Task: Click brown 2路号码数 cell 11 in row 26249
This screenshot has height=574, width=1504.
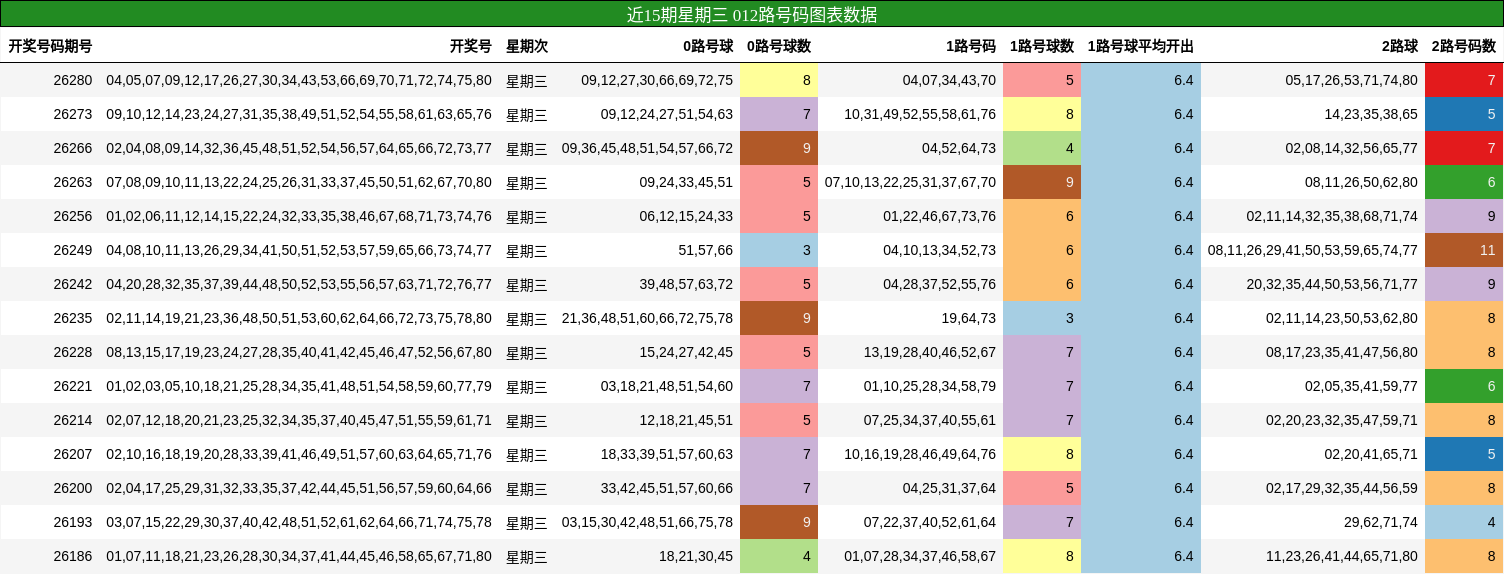Action: tap(1464, 250)
